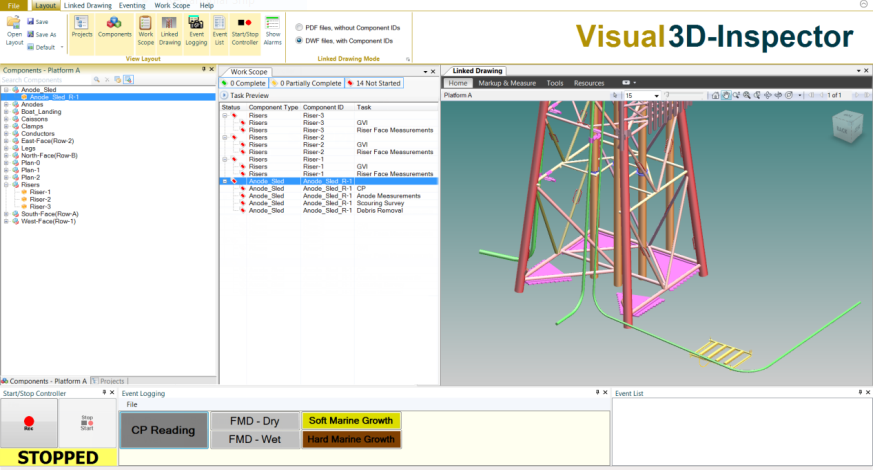
Task: Click Save As in the ribbon
Action: pos(42,35)
